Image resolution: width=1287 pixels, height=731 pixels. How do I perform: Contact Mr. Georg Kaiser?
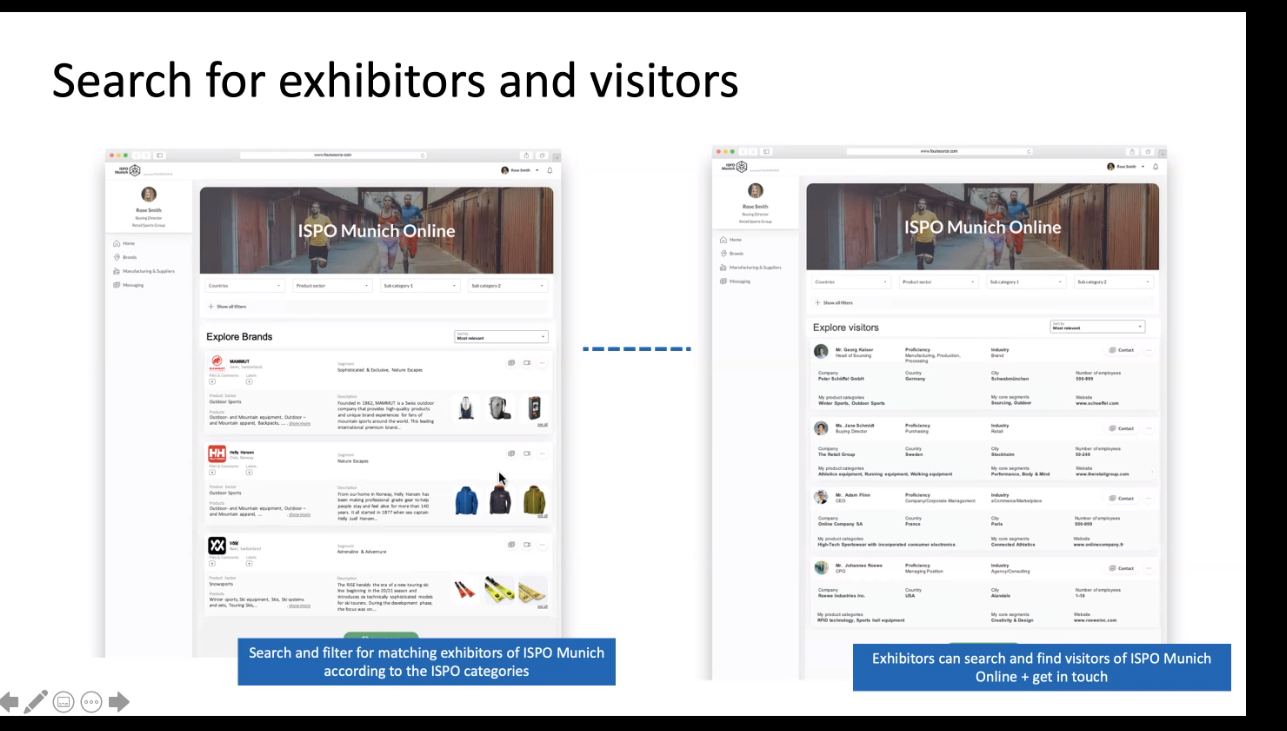click(x=1122, y=350)
